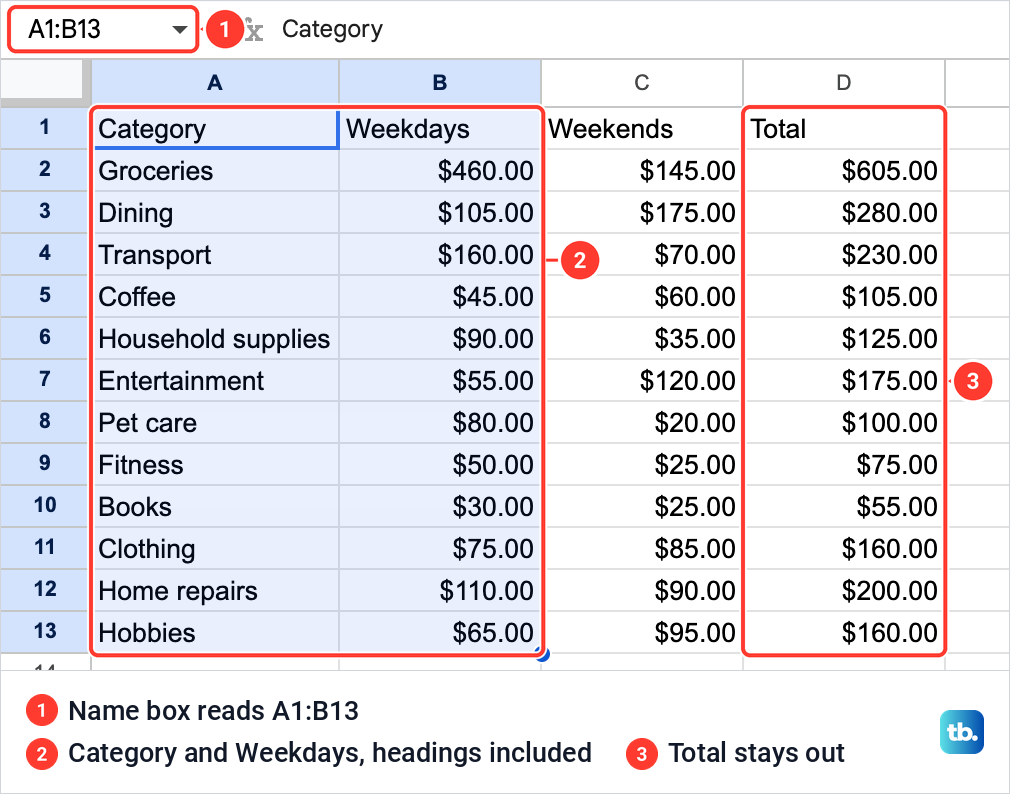This screenshot has height=794, width=1010.
Task: Select row 13 header
Action: point(44,632)
